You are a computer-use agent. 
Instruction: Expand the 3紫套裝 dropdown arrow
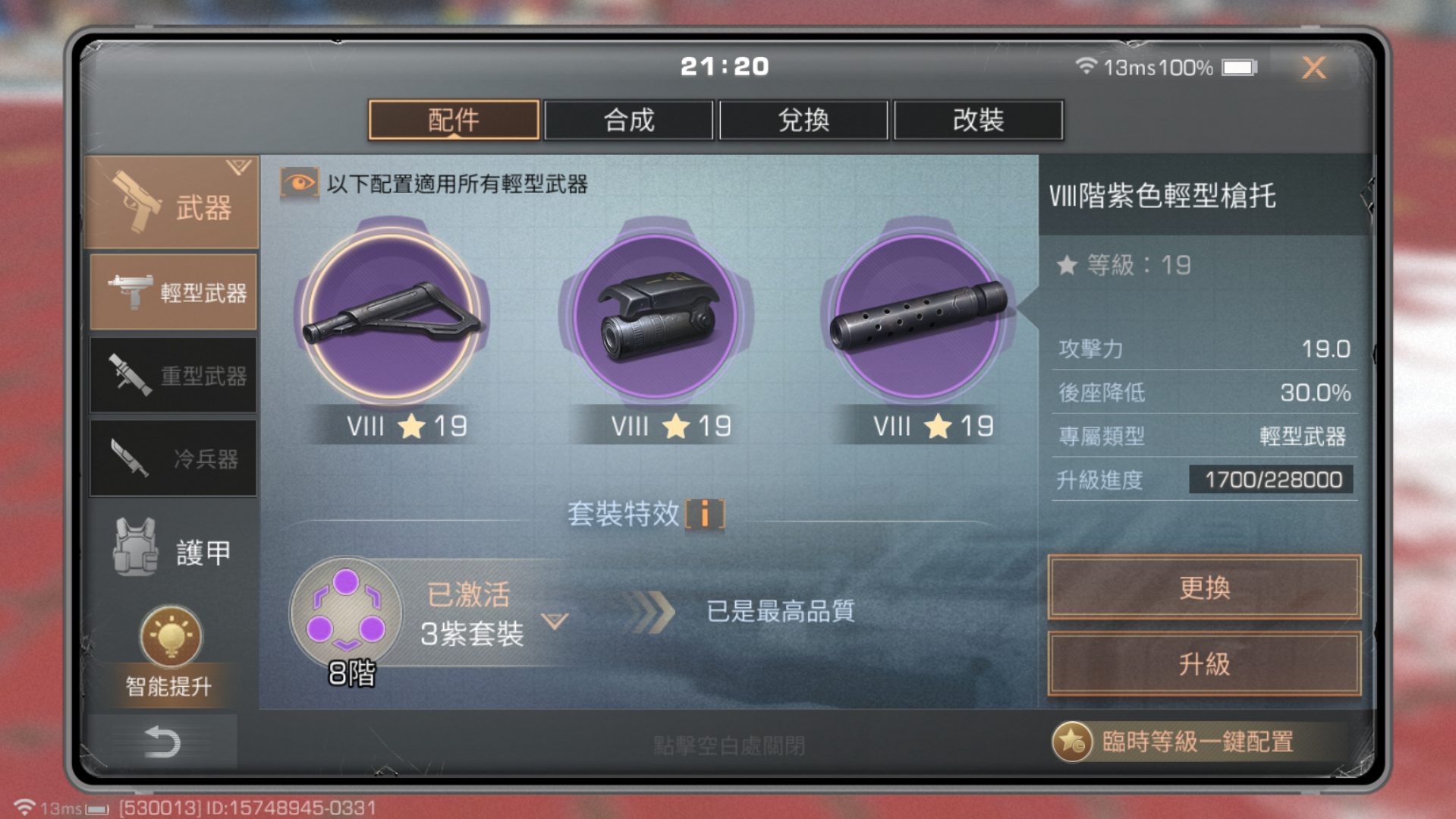click(x=555, y=622)
